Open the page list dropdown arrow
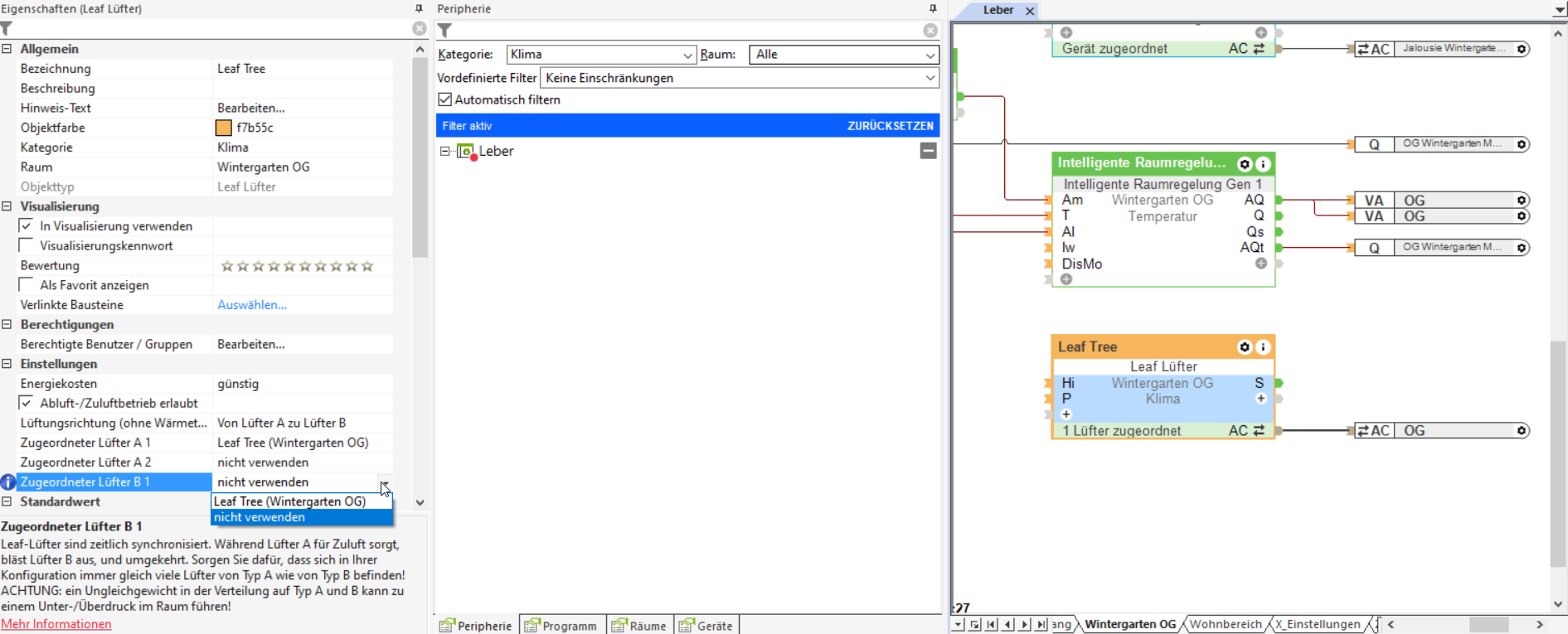Screen dimensions: 1568x634 point(959,625)
